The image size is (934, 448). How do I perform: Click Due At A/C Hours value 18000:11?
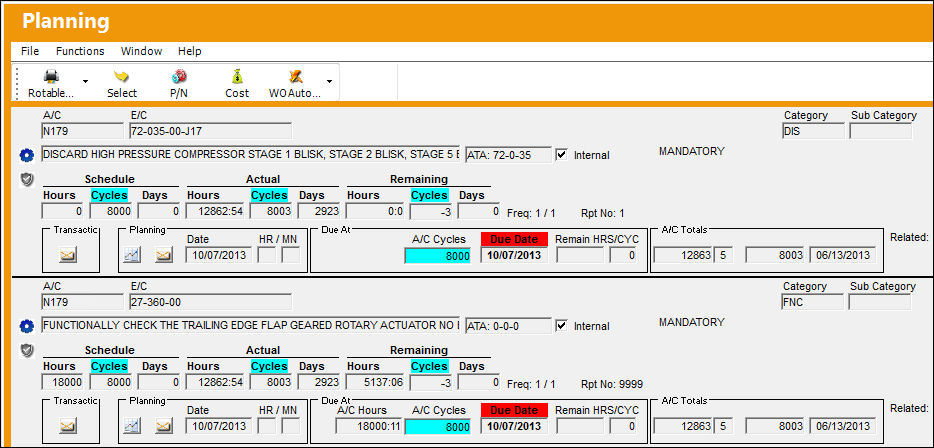coord(369,426)
